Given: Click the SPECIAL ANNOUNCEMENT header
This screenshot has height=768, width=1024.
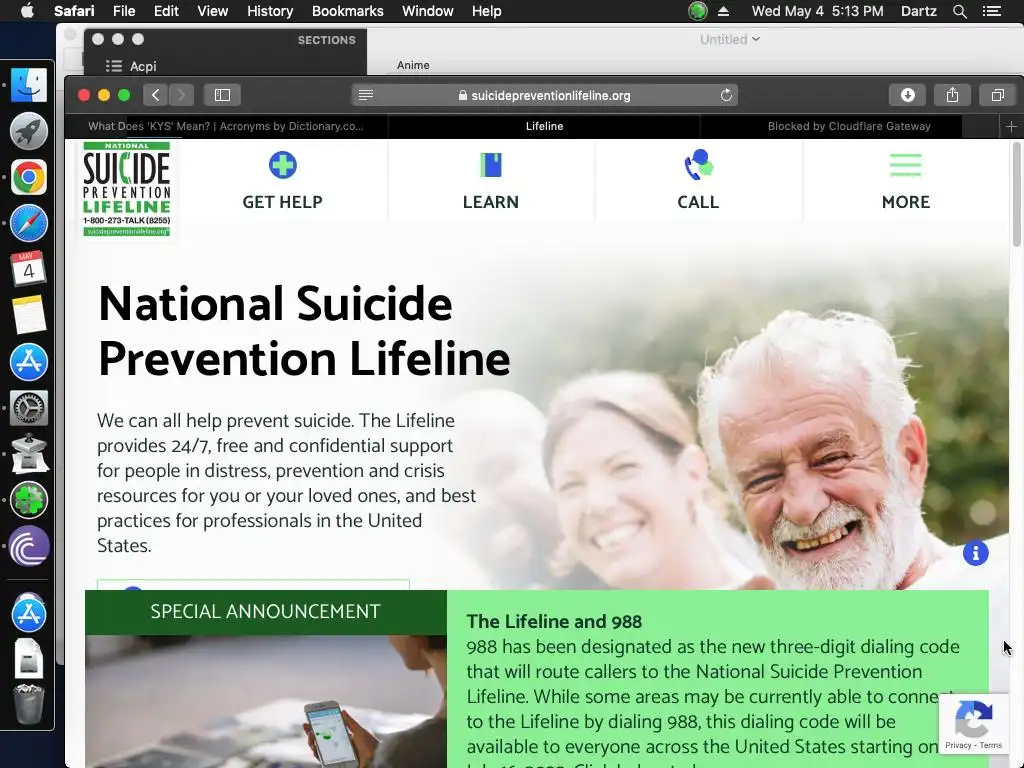Looking at the screenshot, I should pyautogui.click(x=265, y=612).
